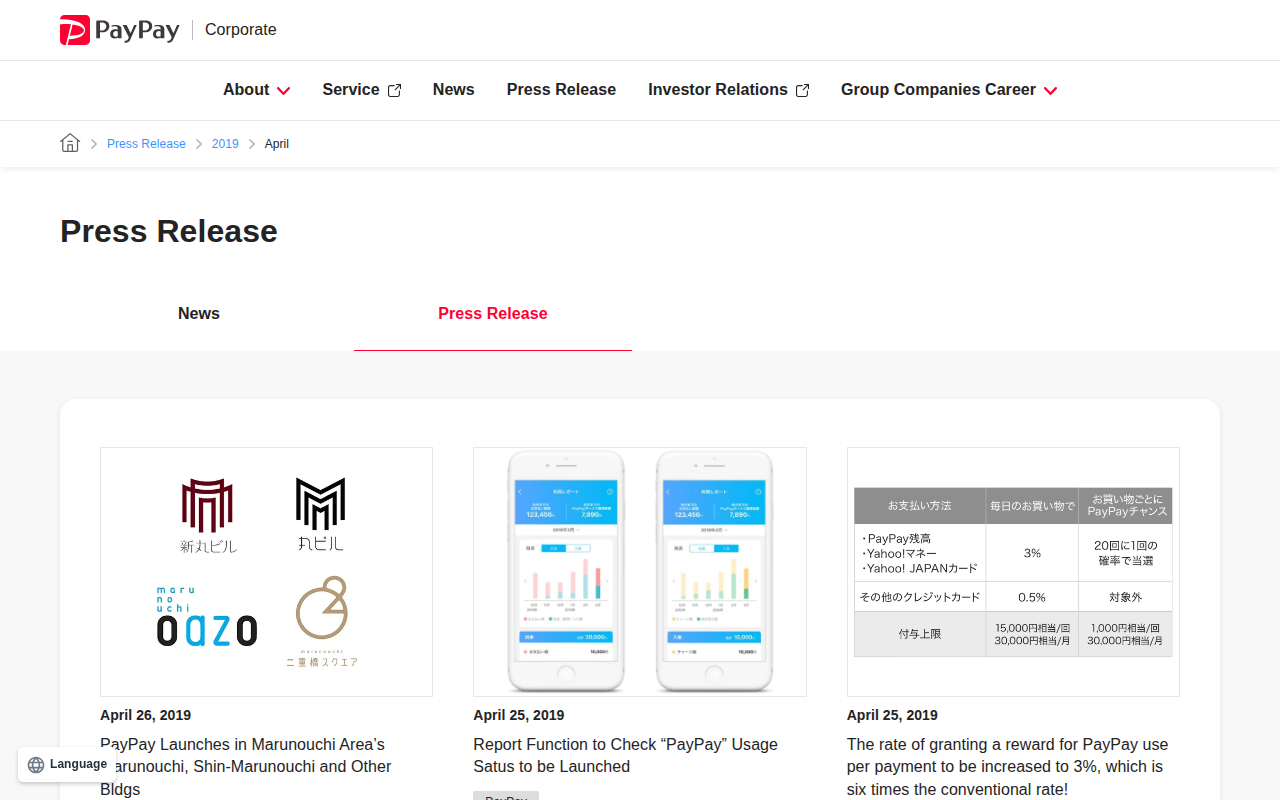Screen dimensions: 1280x800
Task: Click date under the usage report thumbnail
Action: [519, 715]
